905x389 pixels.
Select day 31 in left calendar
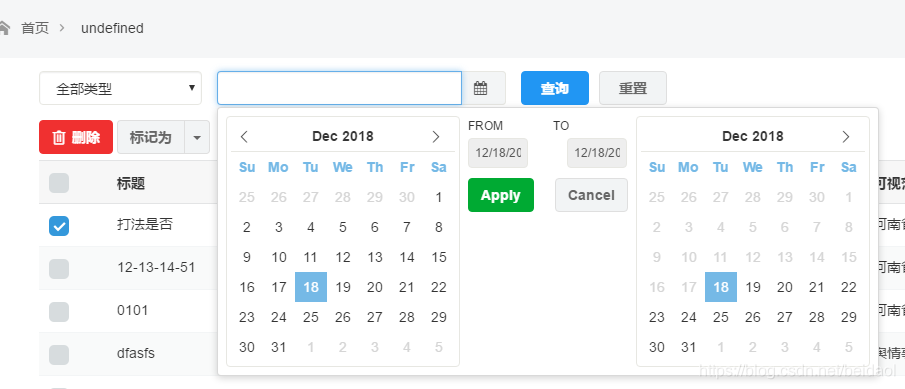(279, 347)
